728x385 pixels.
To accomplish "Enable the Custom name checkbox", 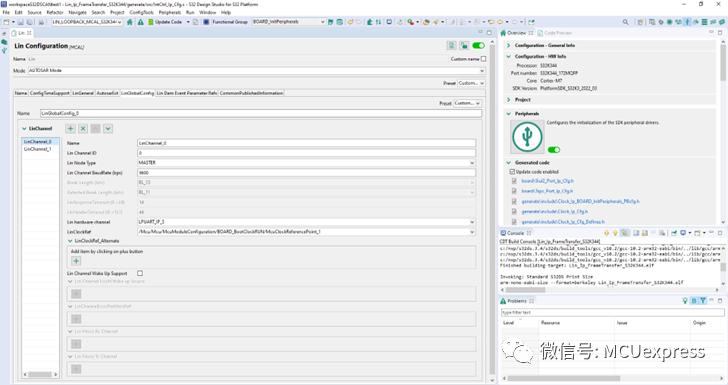I will point(483,59).
